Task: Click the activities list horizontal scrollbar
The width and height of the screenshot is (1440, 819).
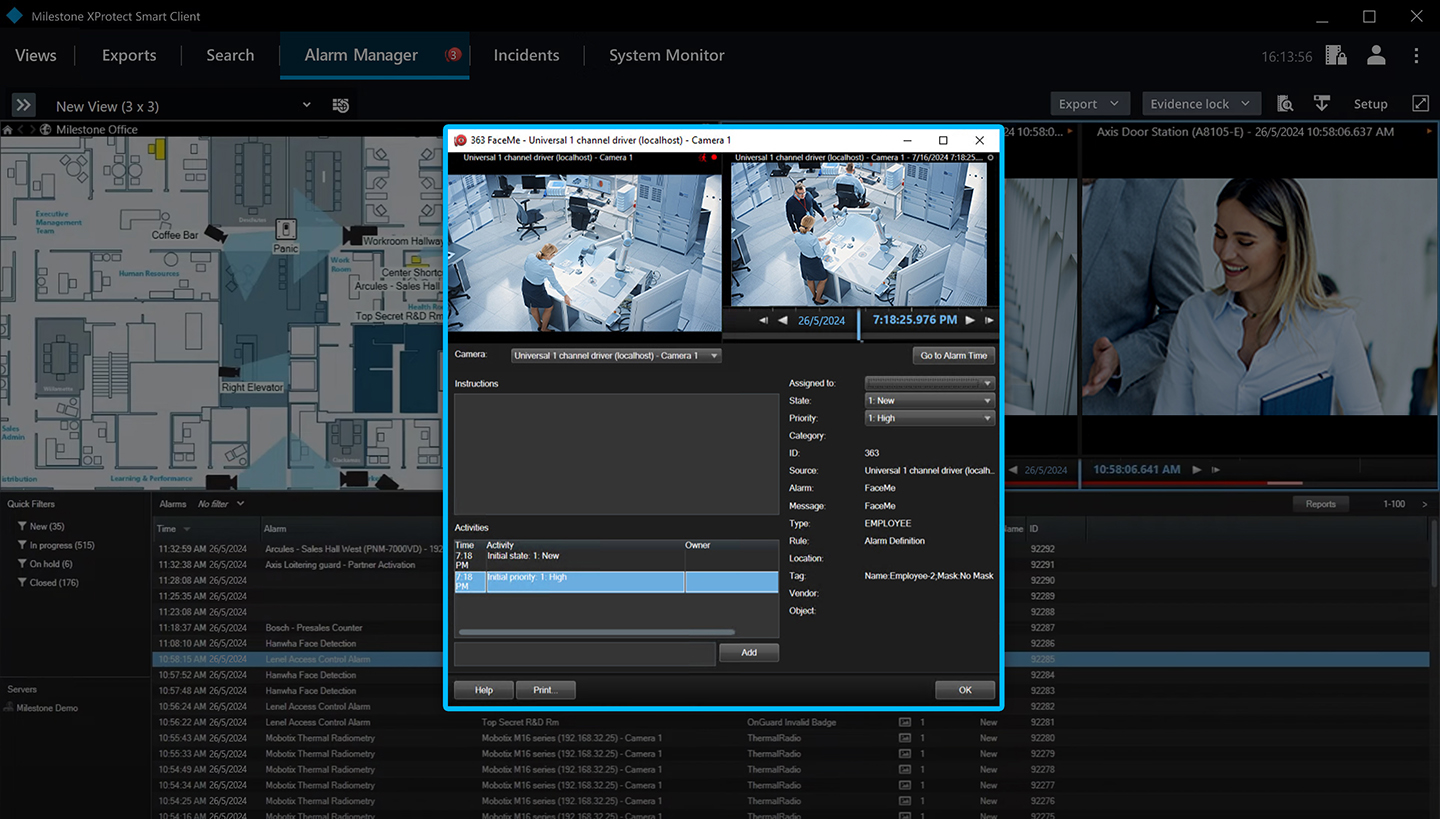Action: pyautogui.click(x=596, y=632)
